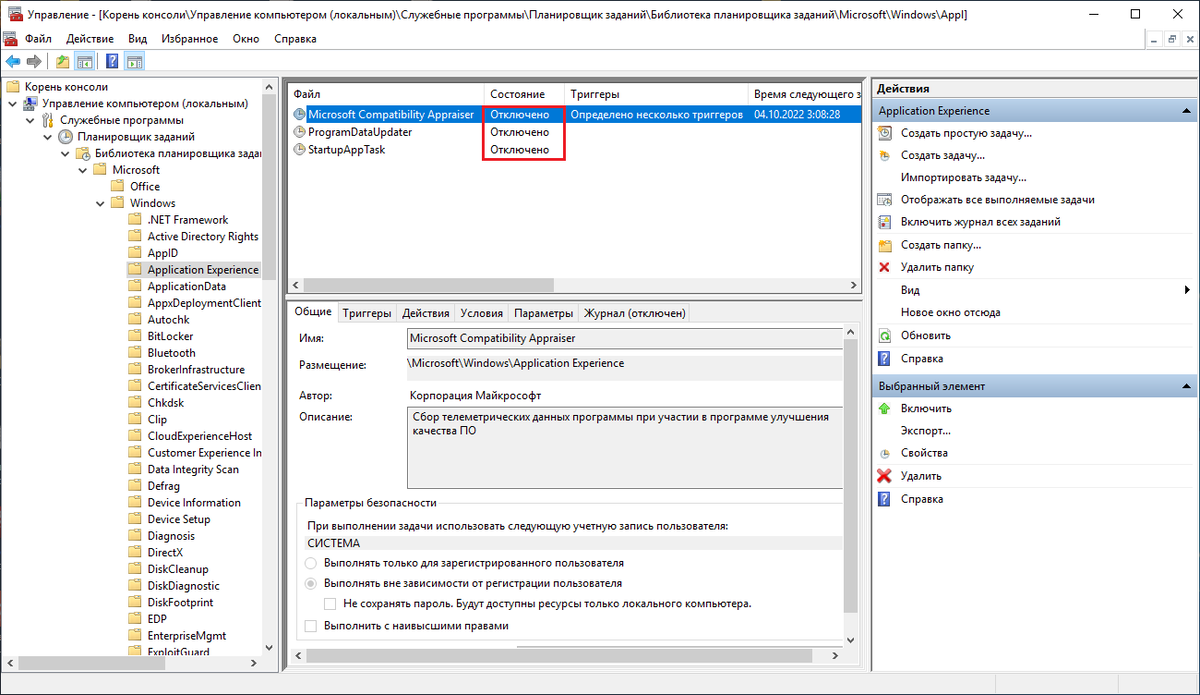The image size is (1200, 695).
Task: Click Импортировать задачу... action
Action: click(x=964, y=178)
